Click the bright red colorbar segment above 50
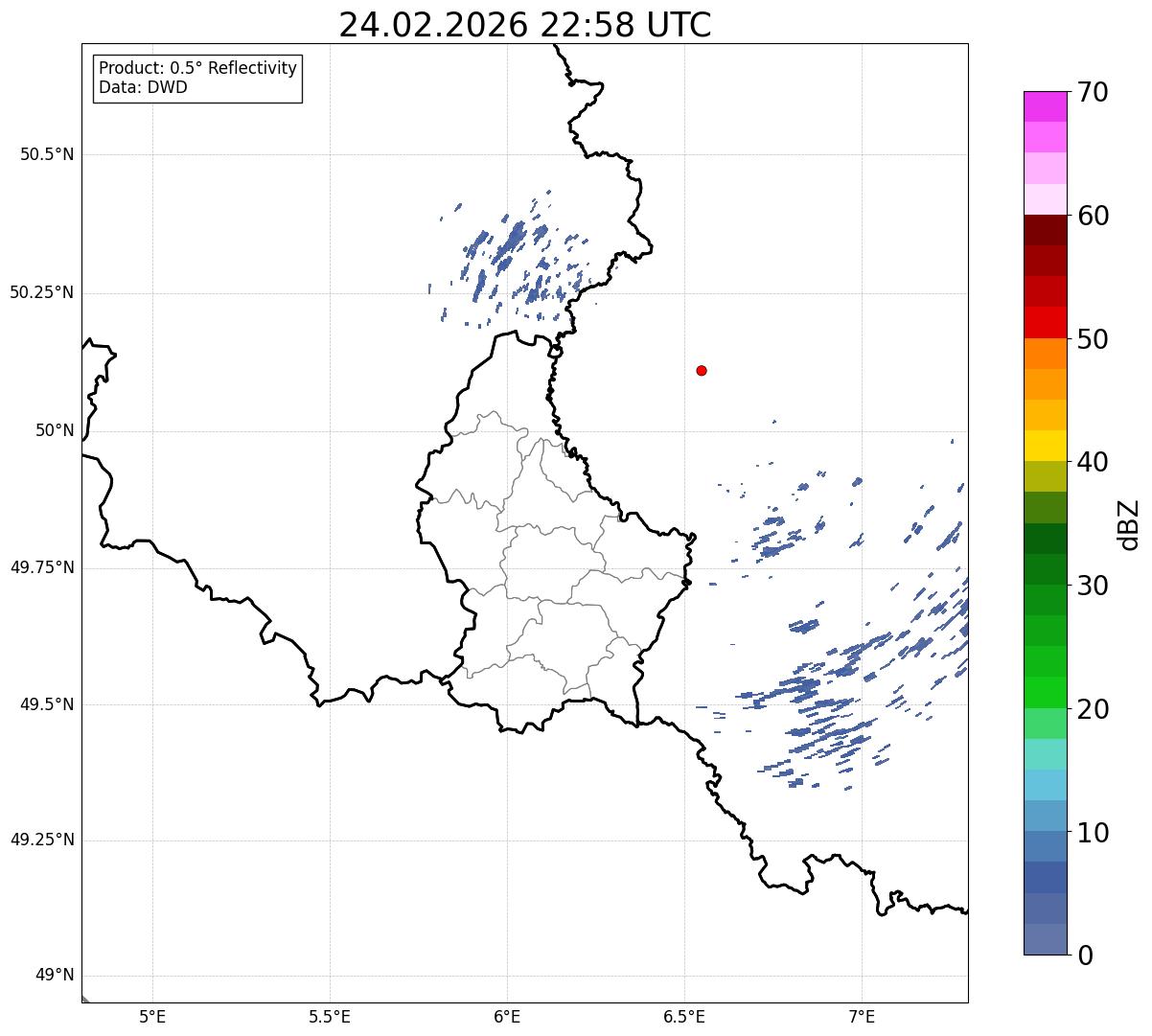 click(x=1045, y=322)
